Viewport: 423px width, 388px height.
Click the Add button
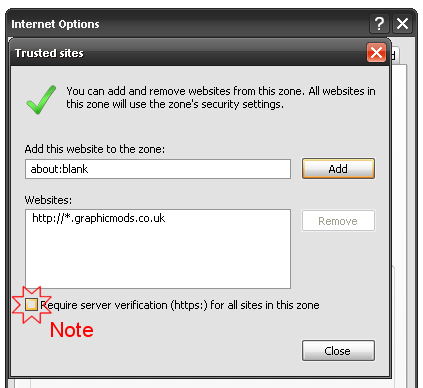coord(338,169)
